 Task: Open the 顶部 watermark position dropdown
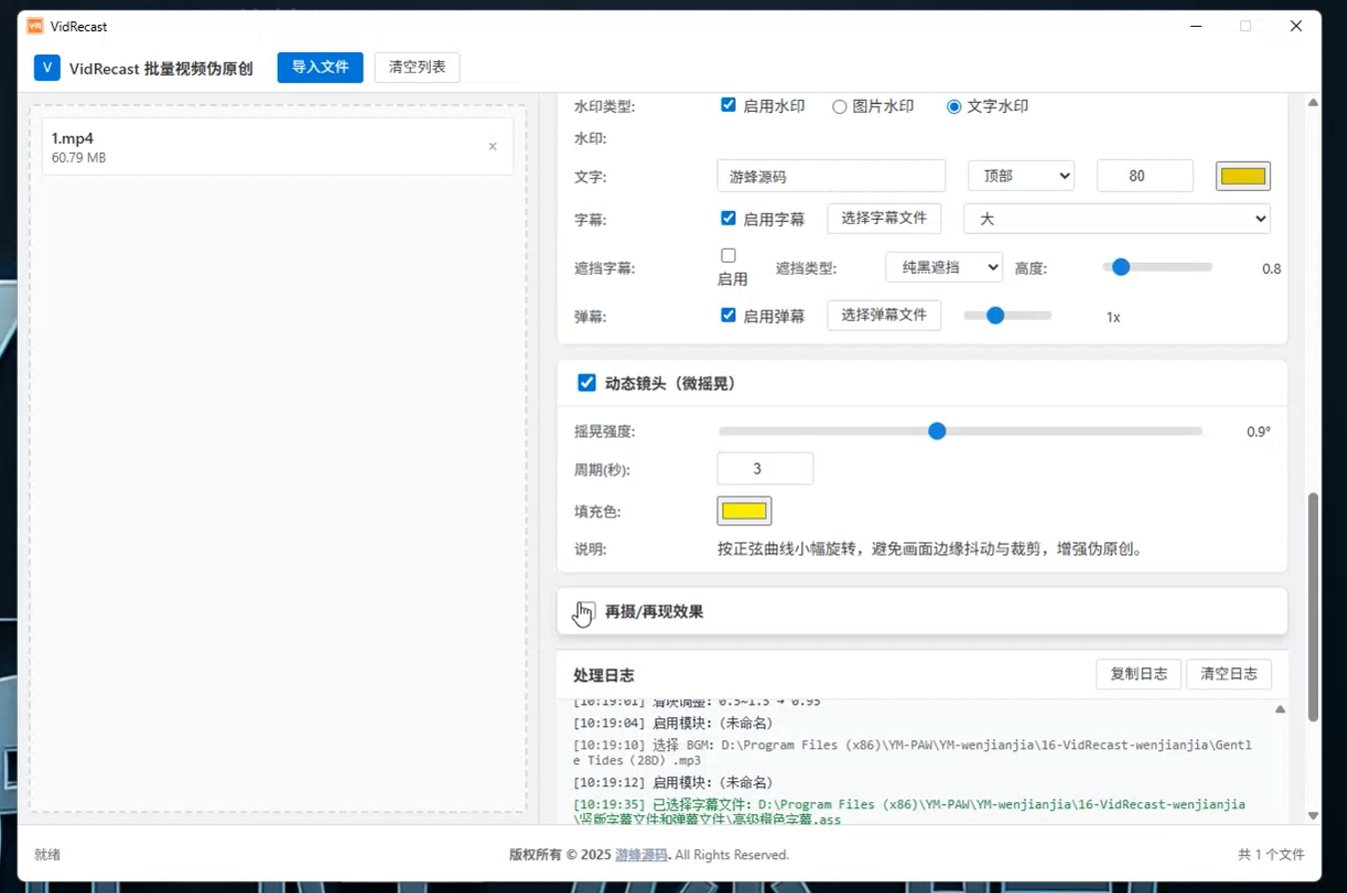[1021, 176]
